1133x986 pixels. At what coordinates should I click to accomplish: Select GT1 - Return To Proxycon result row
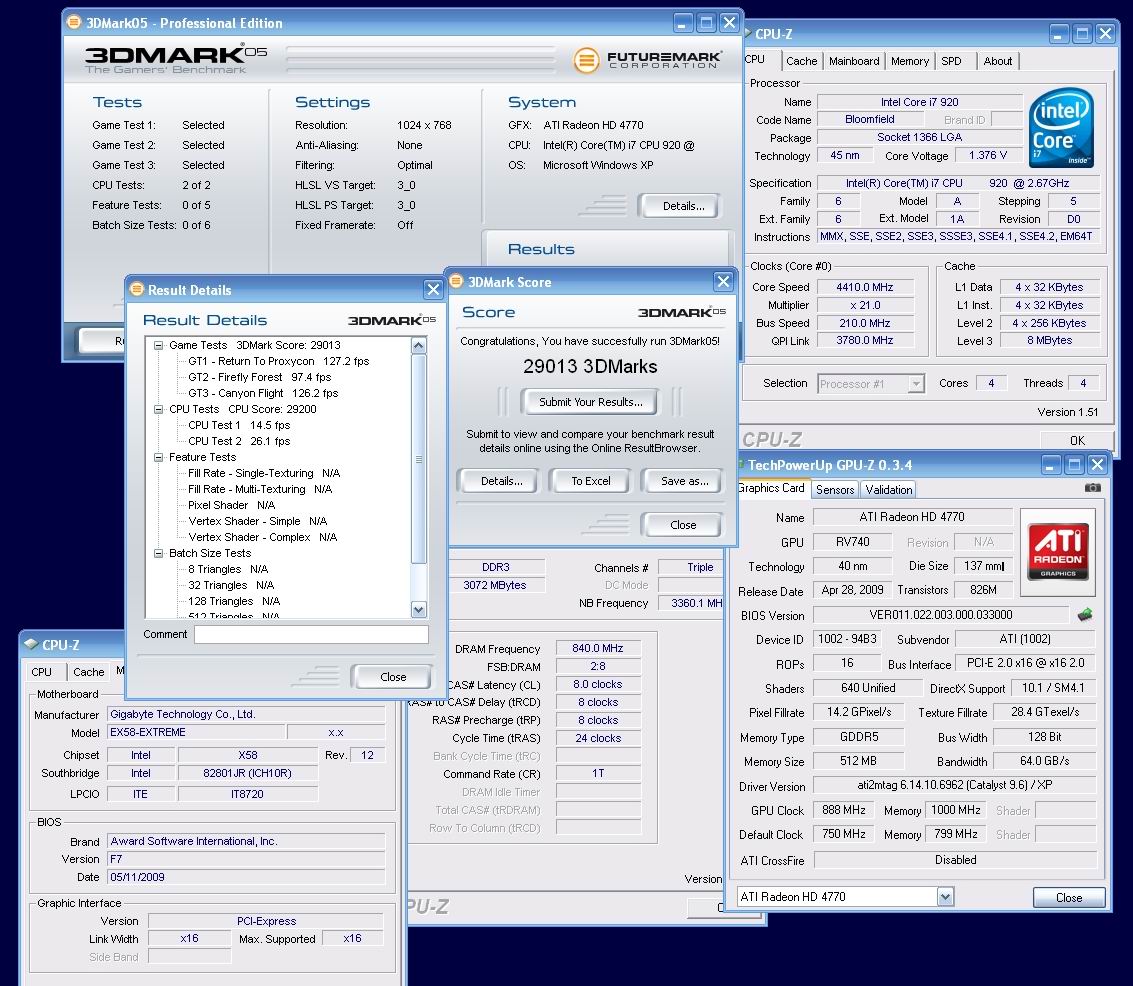[278, 361]
